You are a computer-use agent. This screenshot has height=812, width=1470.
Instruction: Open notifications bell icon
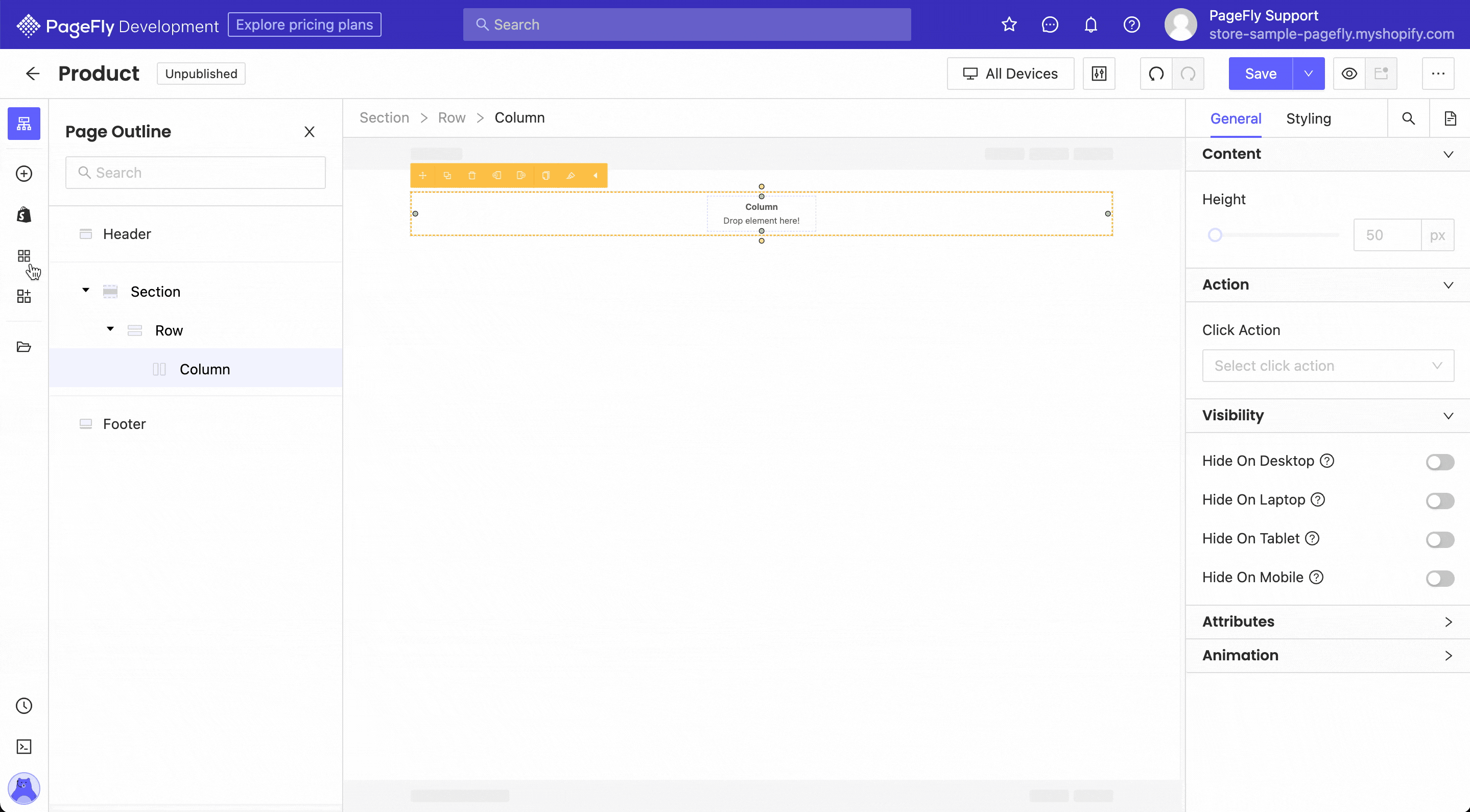click(1090, 25)
